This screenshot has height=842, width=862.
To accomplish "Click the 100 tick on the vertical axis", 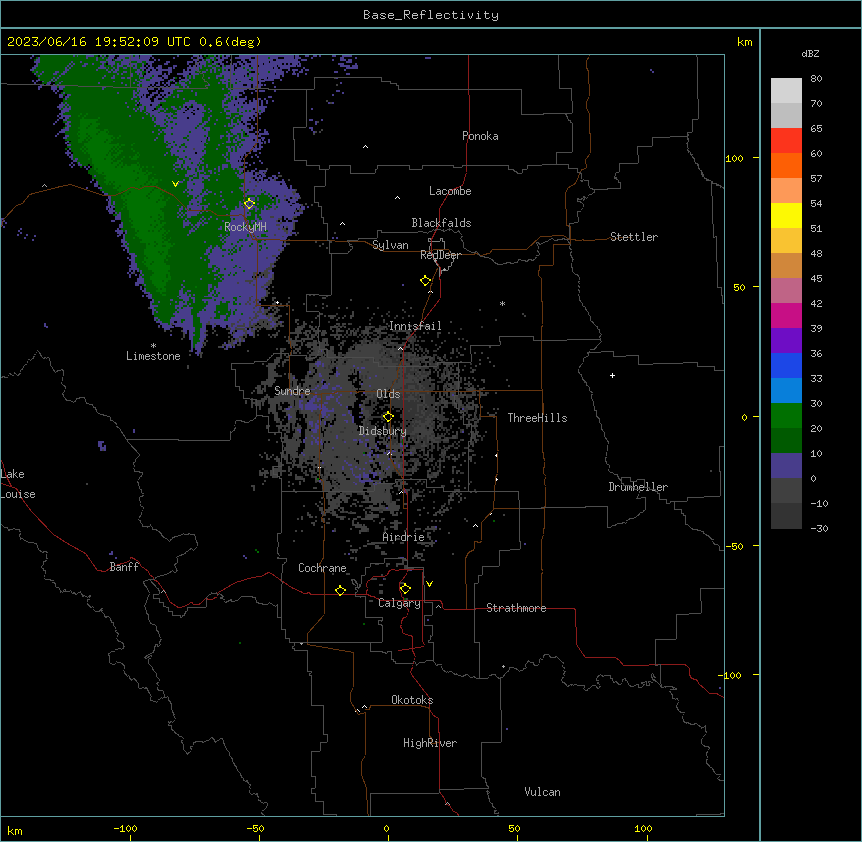I will click(x=734, y=158).
